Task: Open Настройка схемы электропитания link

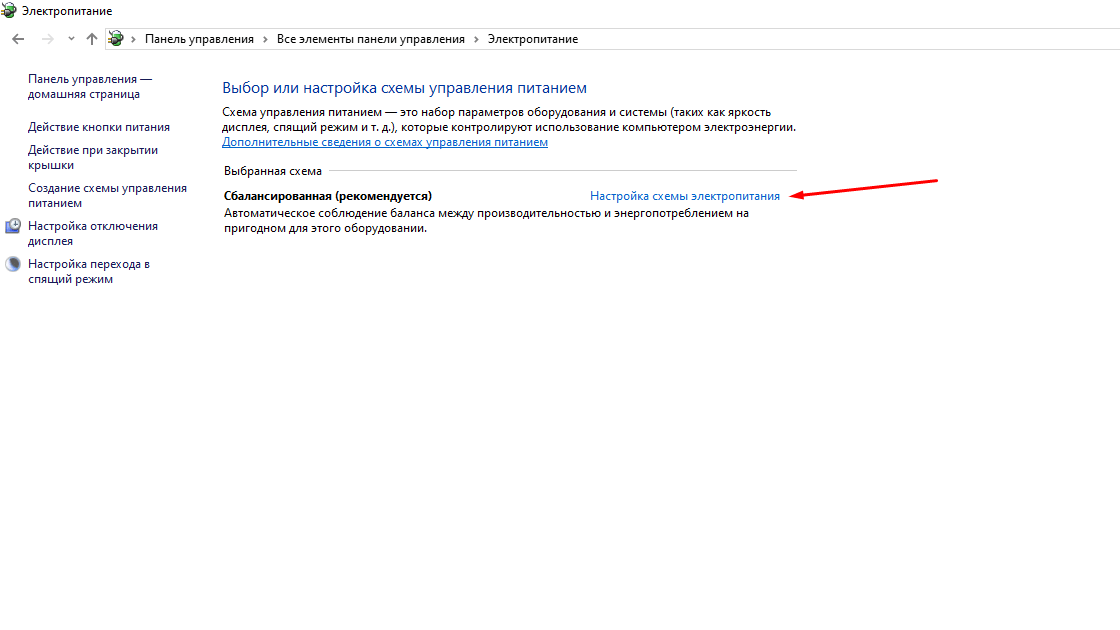Action: [x=685, y=196]
